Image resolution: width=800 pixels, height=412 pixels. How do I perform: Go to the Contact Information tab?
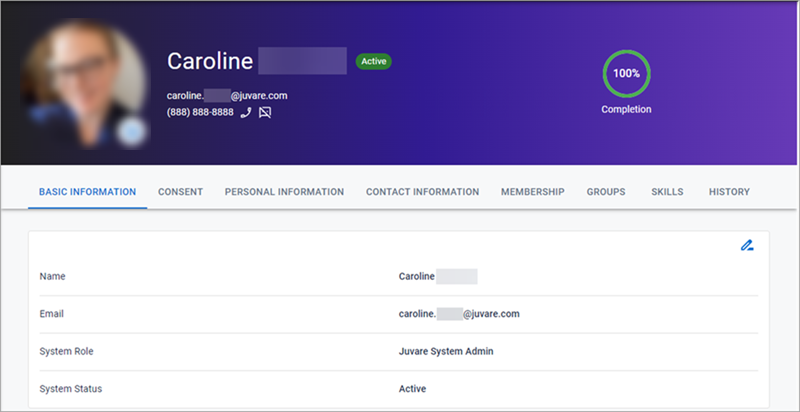(x=422, y=192)
